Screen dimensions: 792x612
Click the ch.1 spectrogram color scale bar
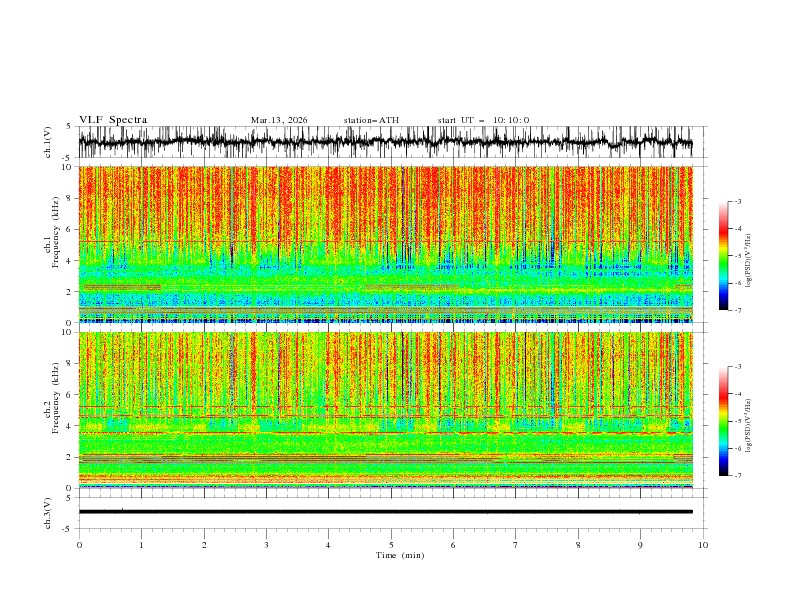(723, 256)
